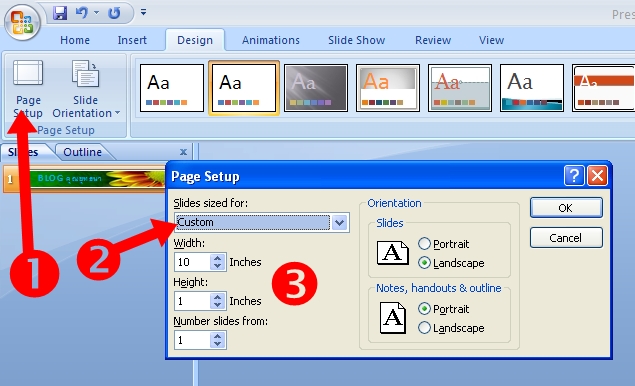This screenshot has height=386, width=635.
Task: Select Portrait for Slides orientation
Action: click(424, 244)
